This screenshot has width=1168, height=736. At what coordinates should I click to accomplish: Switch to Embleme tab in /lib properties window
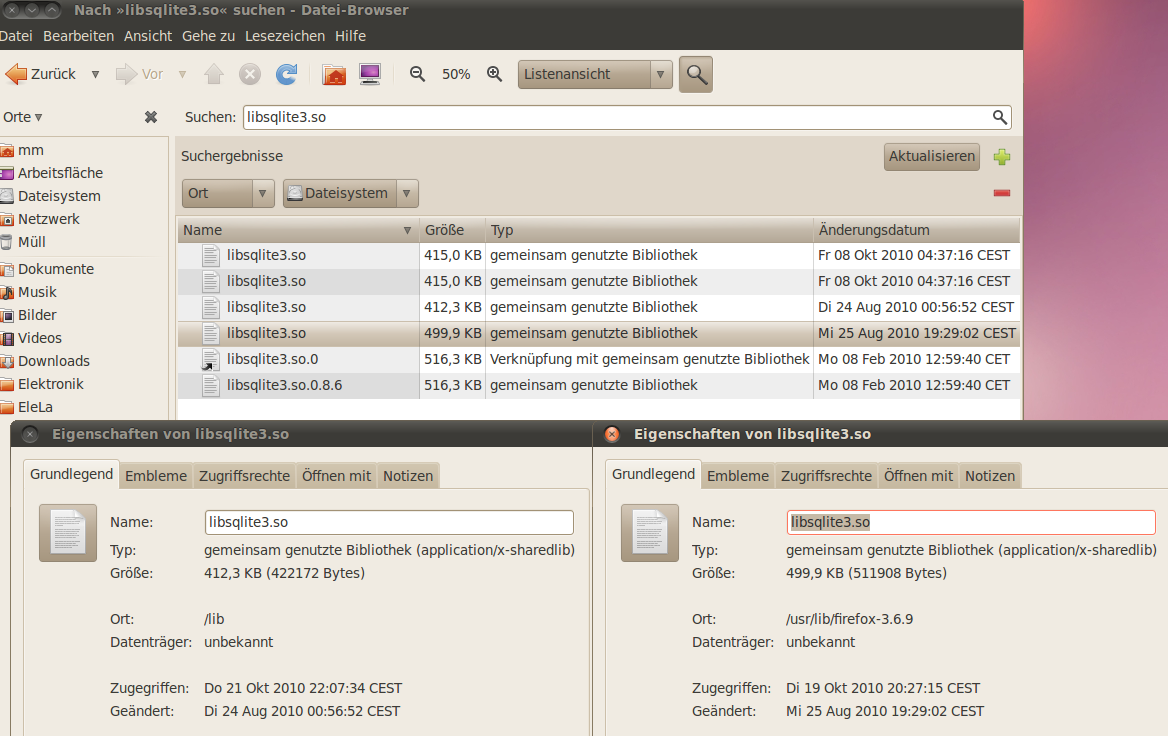(x=156, y=476)
